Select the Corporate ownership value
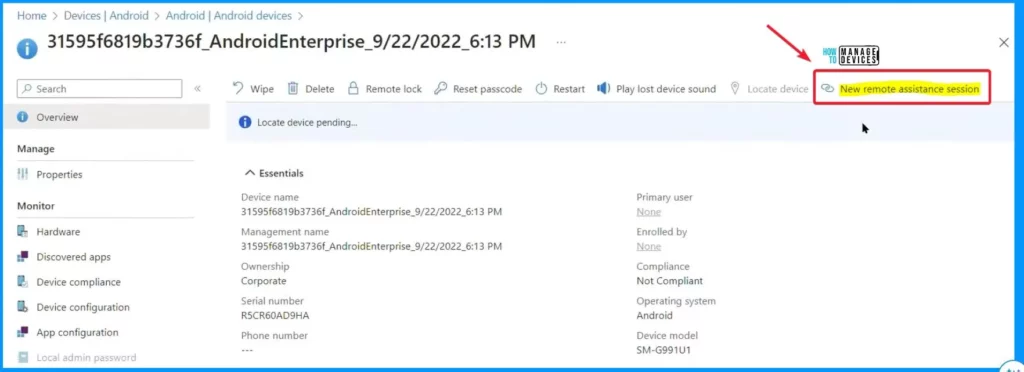Screen dimensions: 1024x372 (x=263, y=281)
